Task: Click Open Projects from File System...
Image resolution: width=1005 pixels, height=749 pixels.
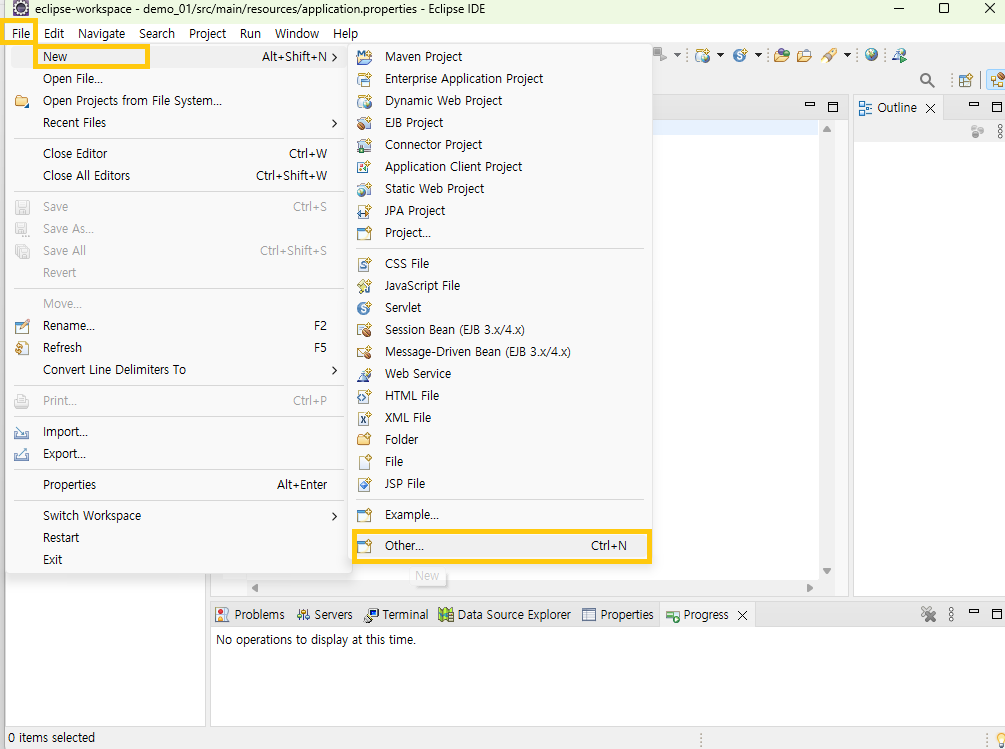Action: 178,101
